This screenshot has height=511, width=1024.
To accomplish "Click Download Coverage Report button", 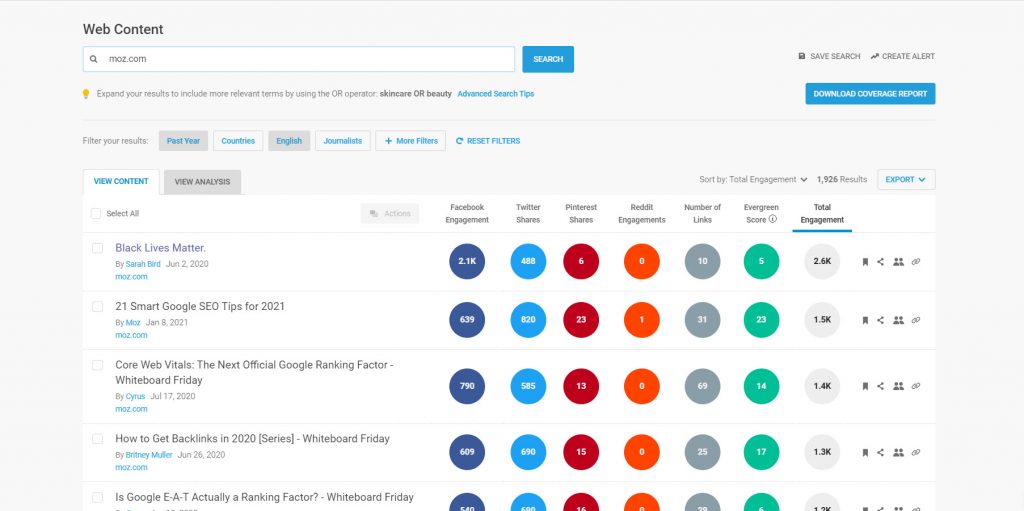I will [870, 93].
